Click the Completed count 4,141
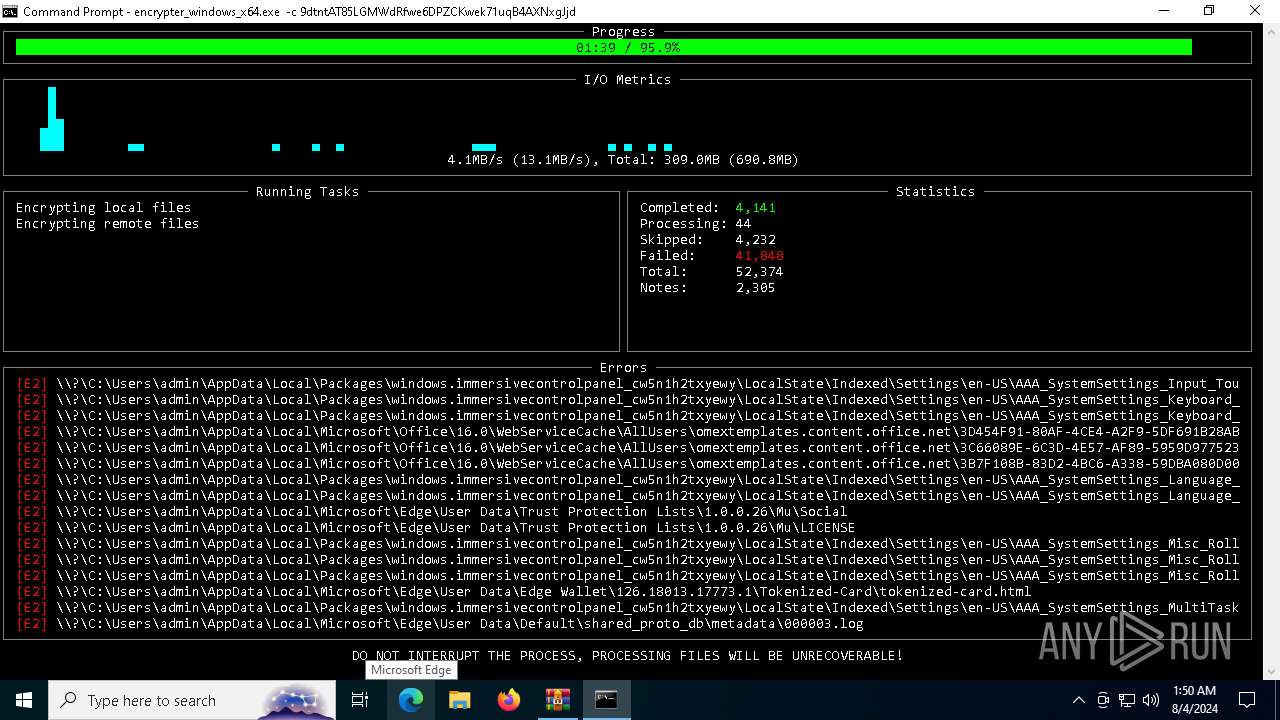 [x=755, y=208]
